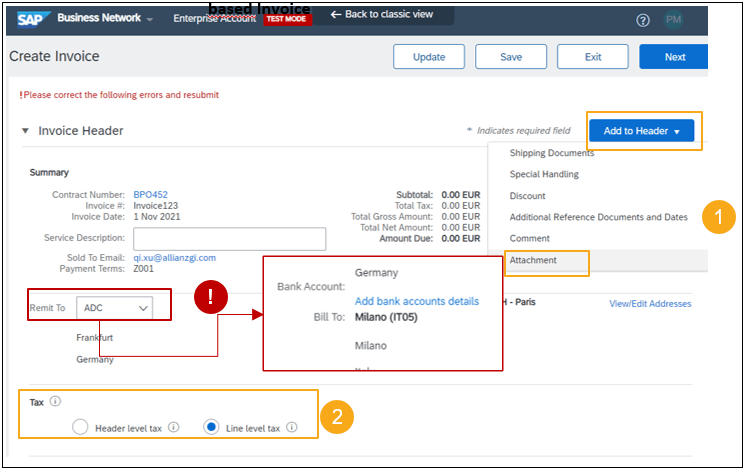Viewport: 745px width, 472px height.
Task: Click the error message about resubmitting
Action: coord(119,95)
